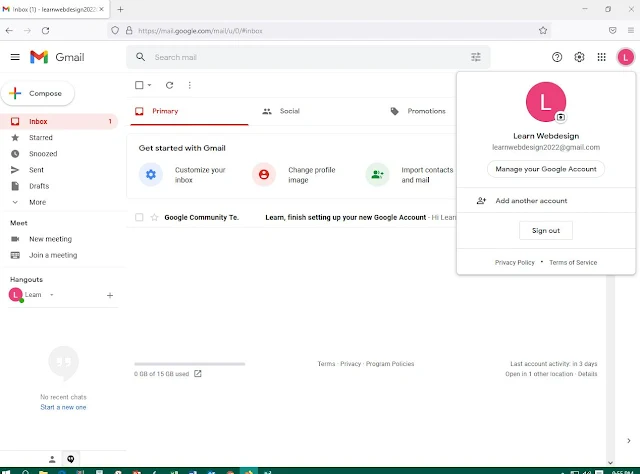Viewport: 640px width, 474px height.
Task: Click the Change profile image icon
Action: (x=264, y=175)
